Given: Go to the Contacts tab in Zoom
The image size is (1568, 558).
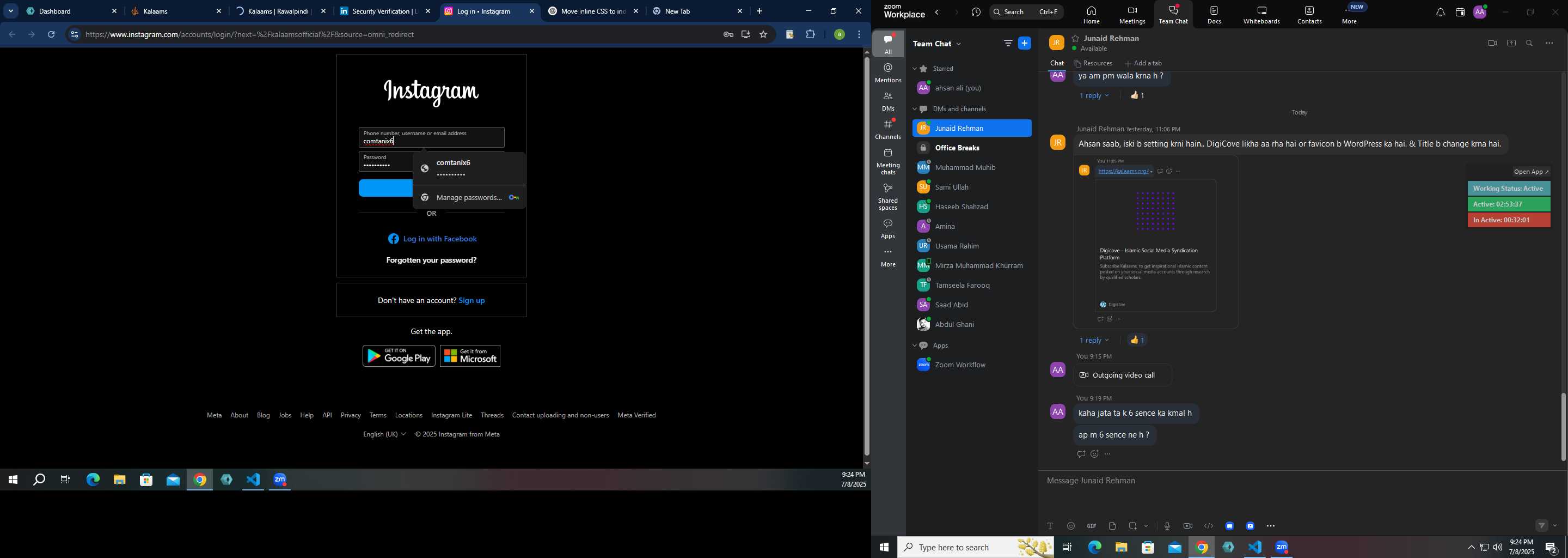Looking at the screenshot, I should click(1309, 15).
